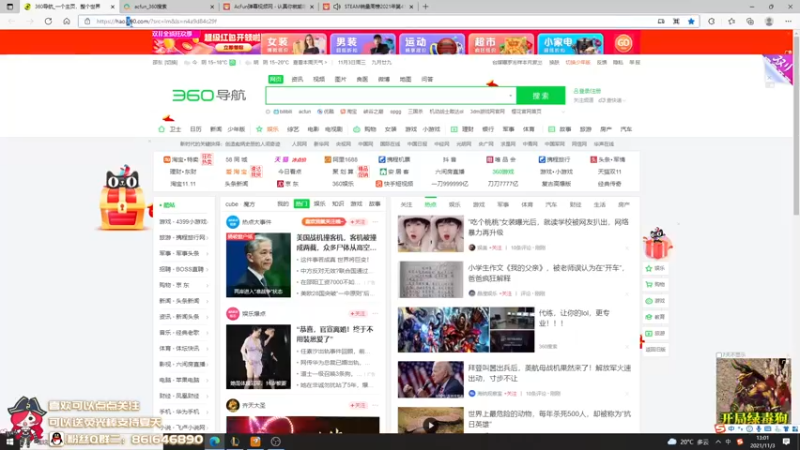Select the 网页 search tab
Screen dimensions: 800x450
(x=276, y=79)
